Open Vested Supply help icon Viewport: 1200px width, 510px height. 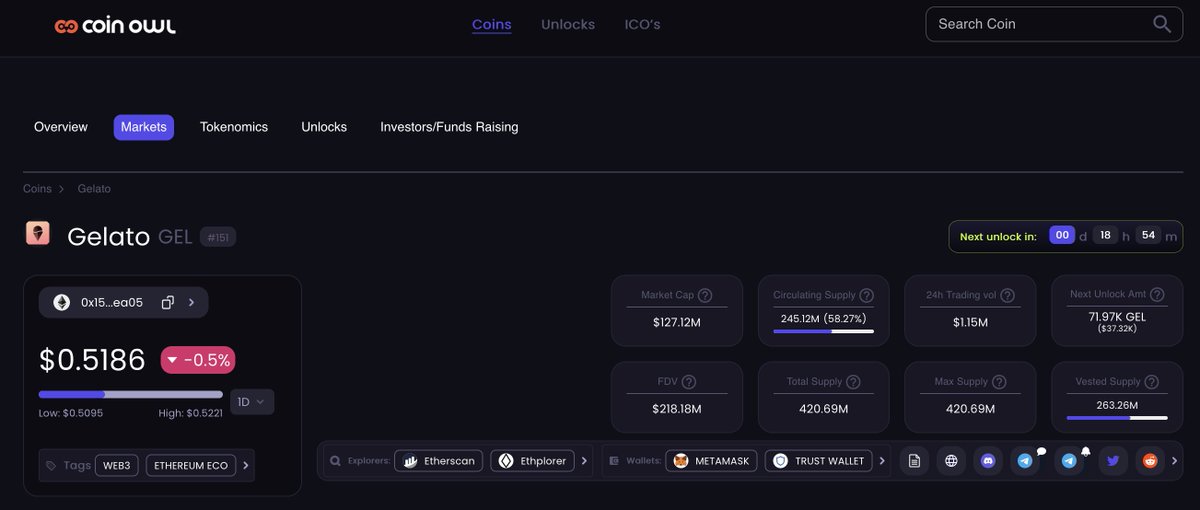pyautogui.click(x=1151, y=382)
